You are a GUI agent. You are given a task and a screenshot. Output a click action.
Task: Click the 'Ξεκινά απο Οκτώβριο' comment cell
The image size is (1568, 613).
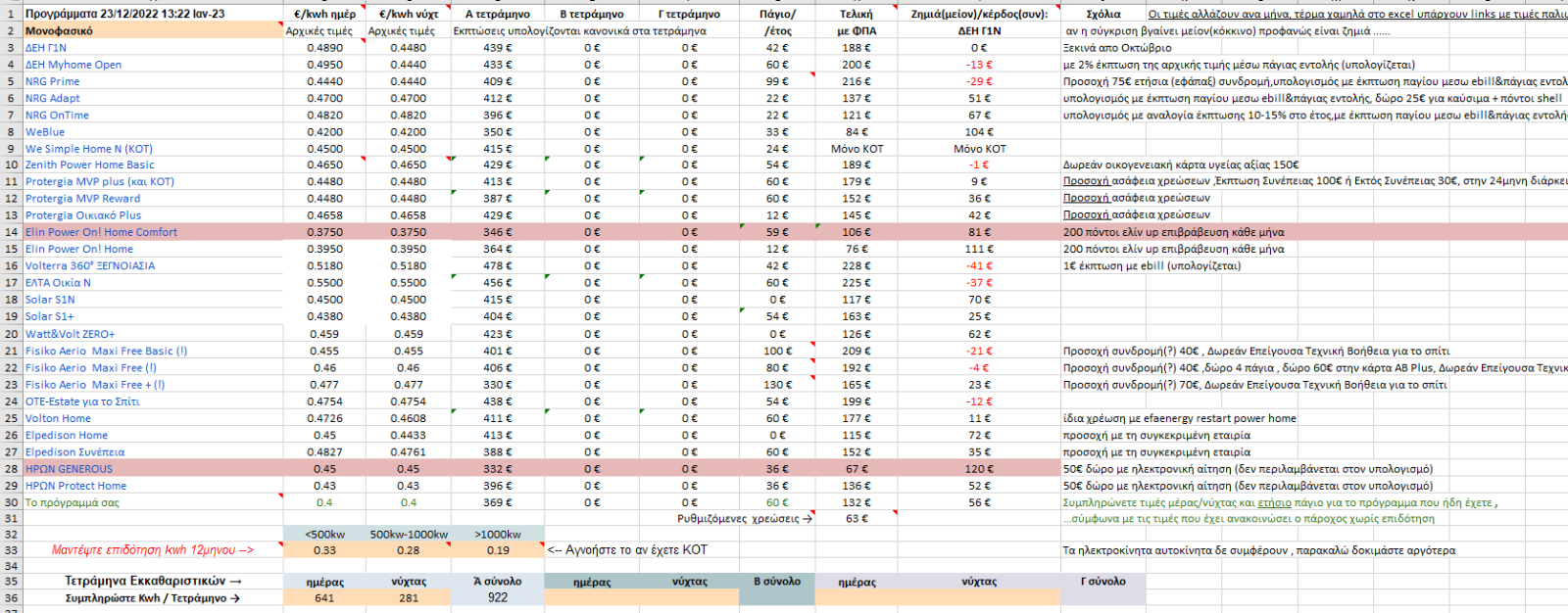(x=1117, y=47)
